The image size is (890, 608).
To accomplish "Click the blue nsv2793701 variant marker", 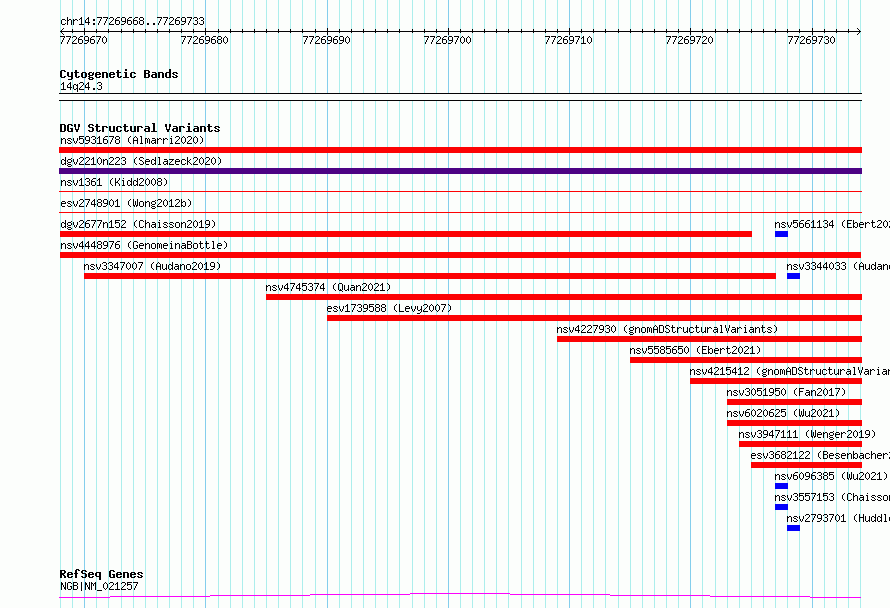I will coord(794,528).
